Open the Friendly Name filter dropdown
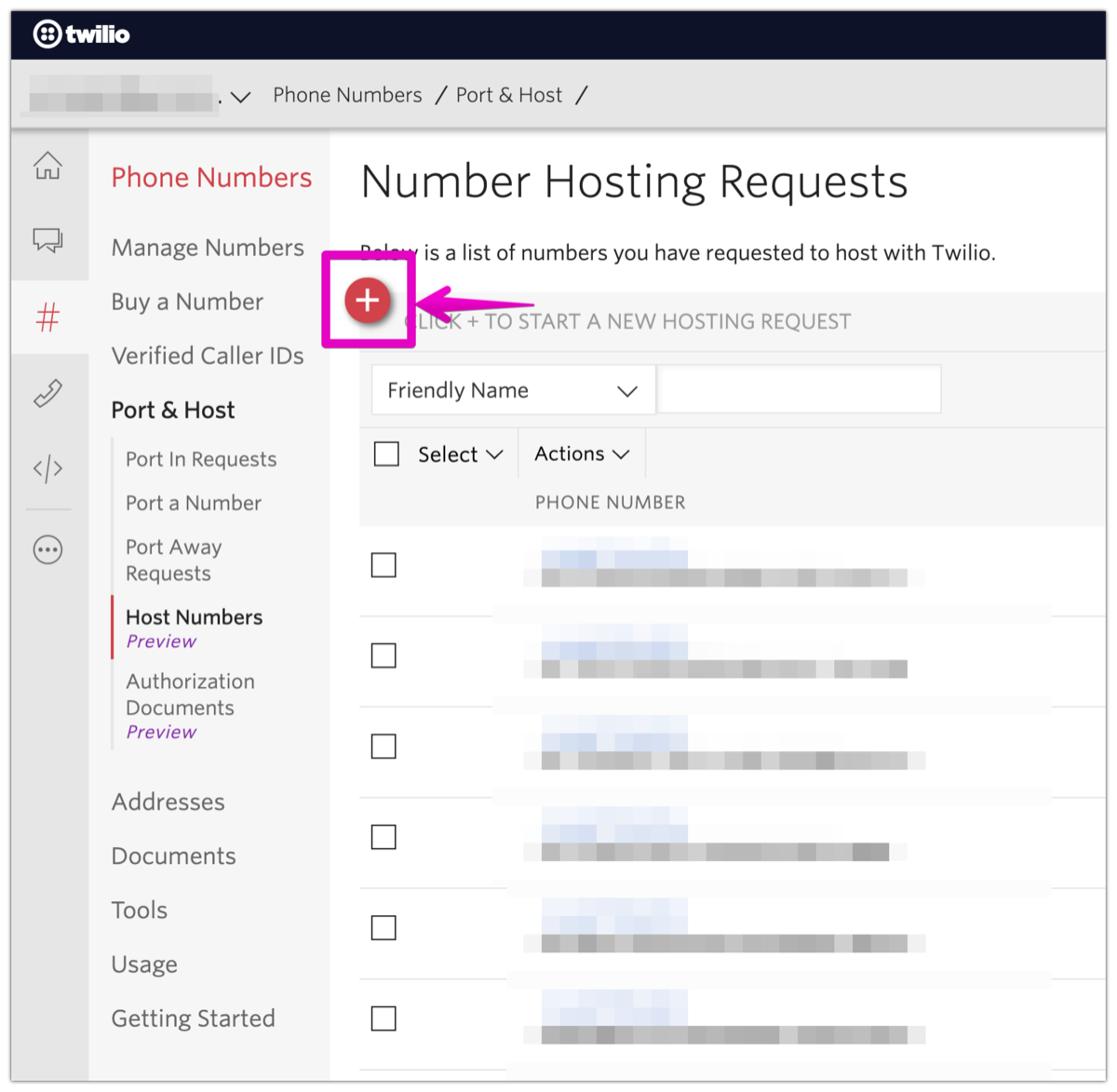This screenshot has width=1117, height=1092. (513, 390)
